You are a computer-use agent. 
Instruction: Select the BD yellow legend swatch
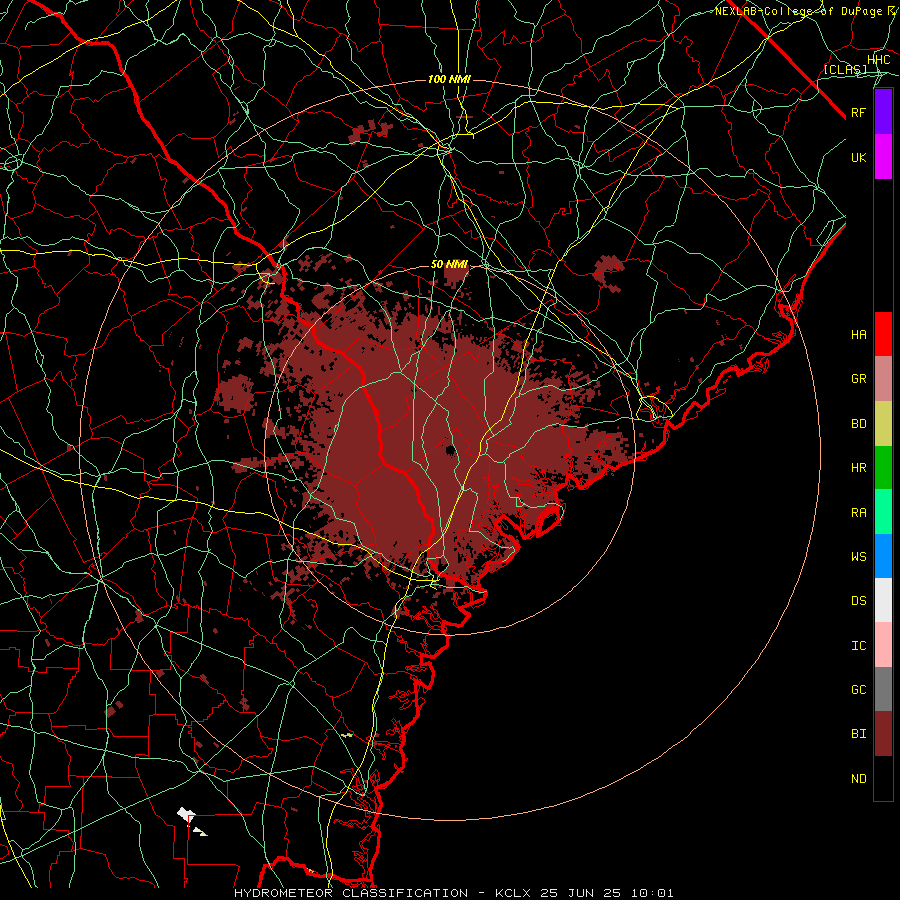tap(883, 424)
